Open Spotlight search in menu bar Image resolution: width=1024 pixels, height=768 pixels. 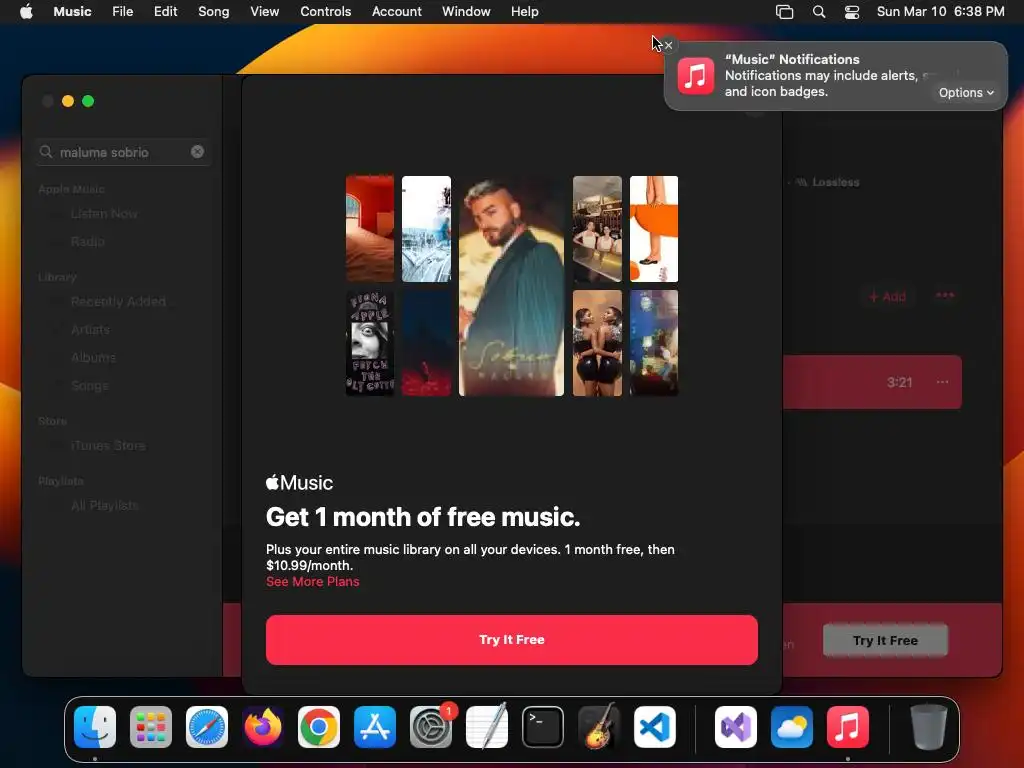818,11
